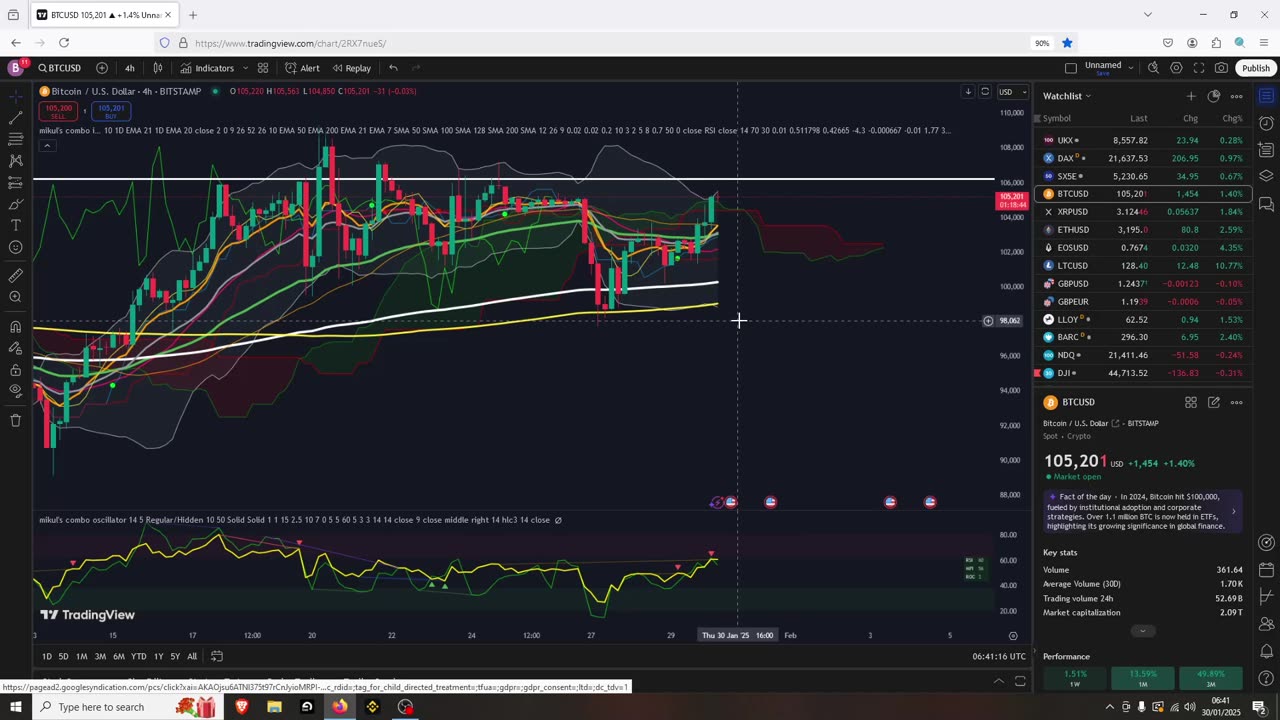Image resolution: width=1280 pixels, height=720 pixels.
Task: Open the BTCUSD symbol search
Action: coord(60,68)
